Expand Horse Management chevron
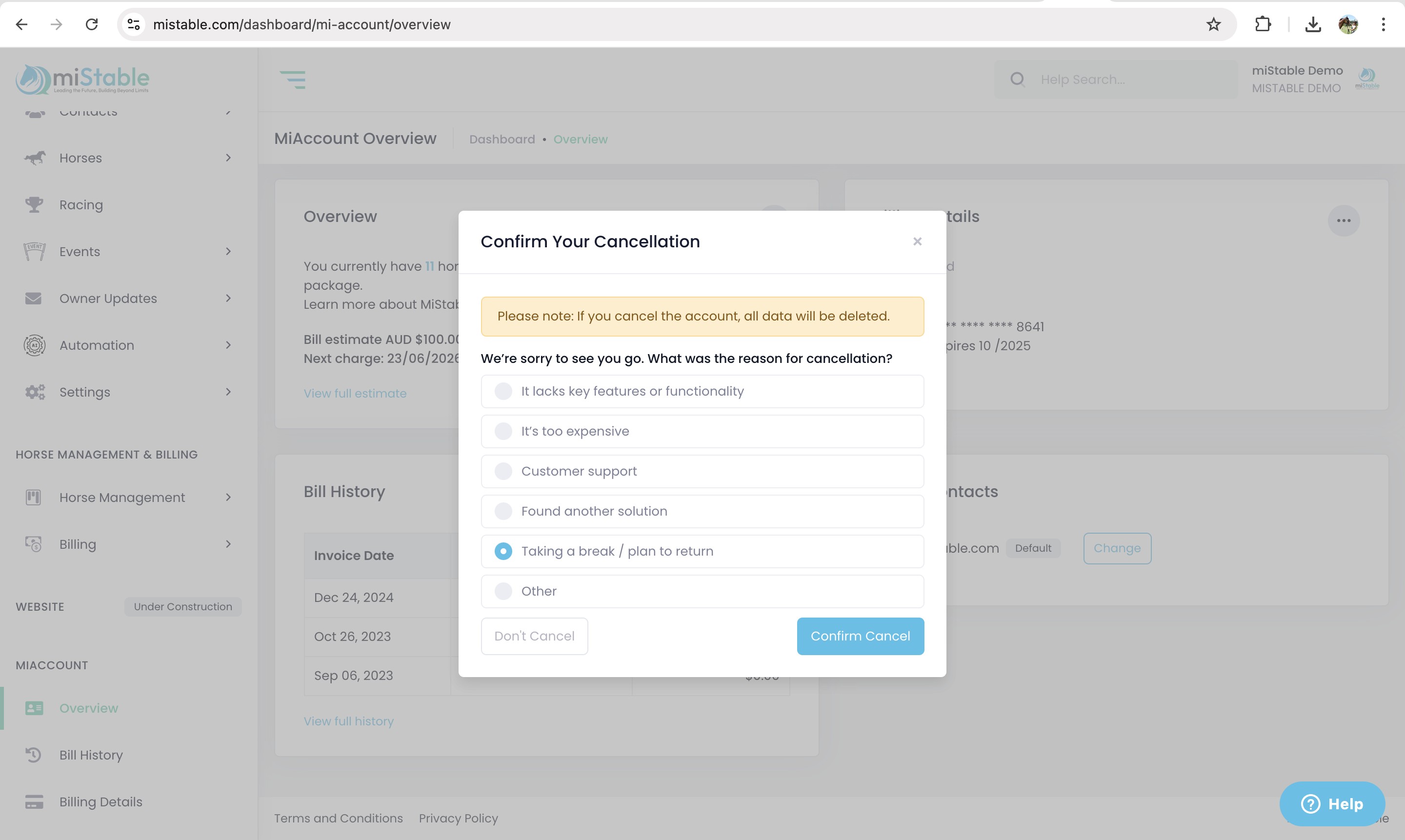1405x840 pixels. pos(228,497)
